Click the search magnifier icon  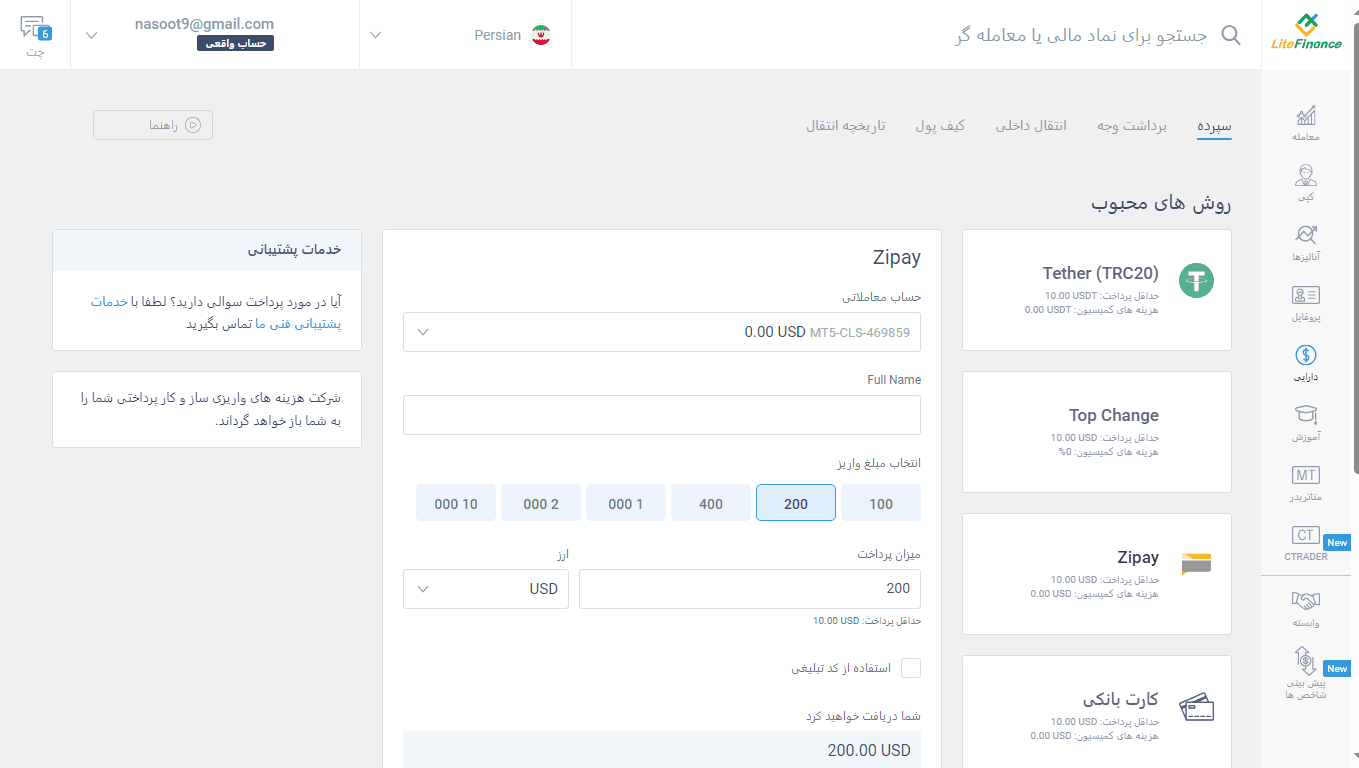[x=1231, y=36]
